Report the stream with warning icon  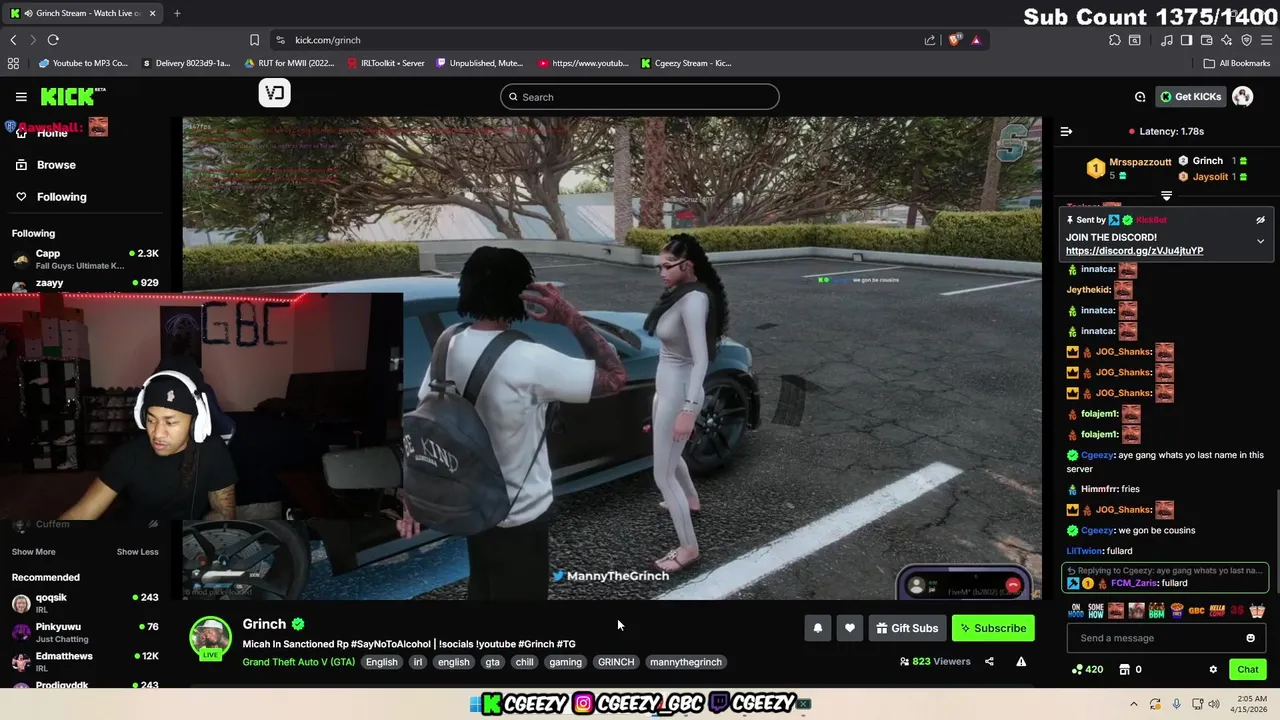tap(1021, 661)
